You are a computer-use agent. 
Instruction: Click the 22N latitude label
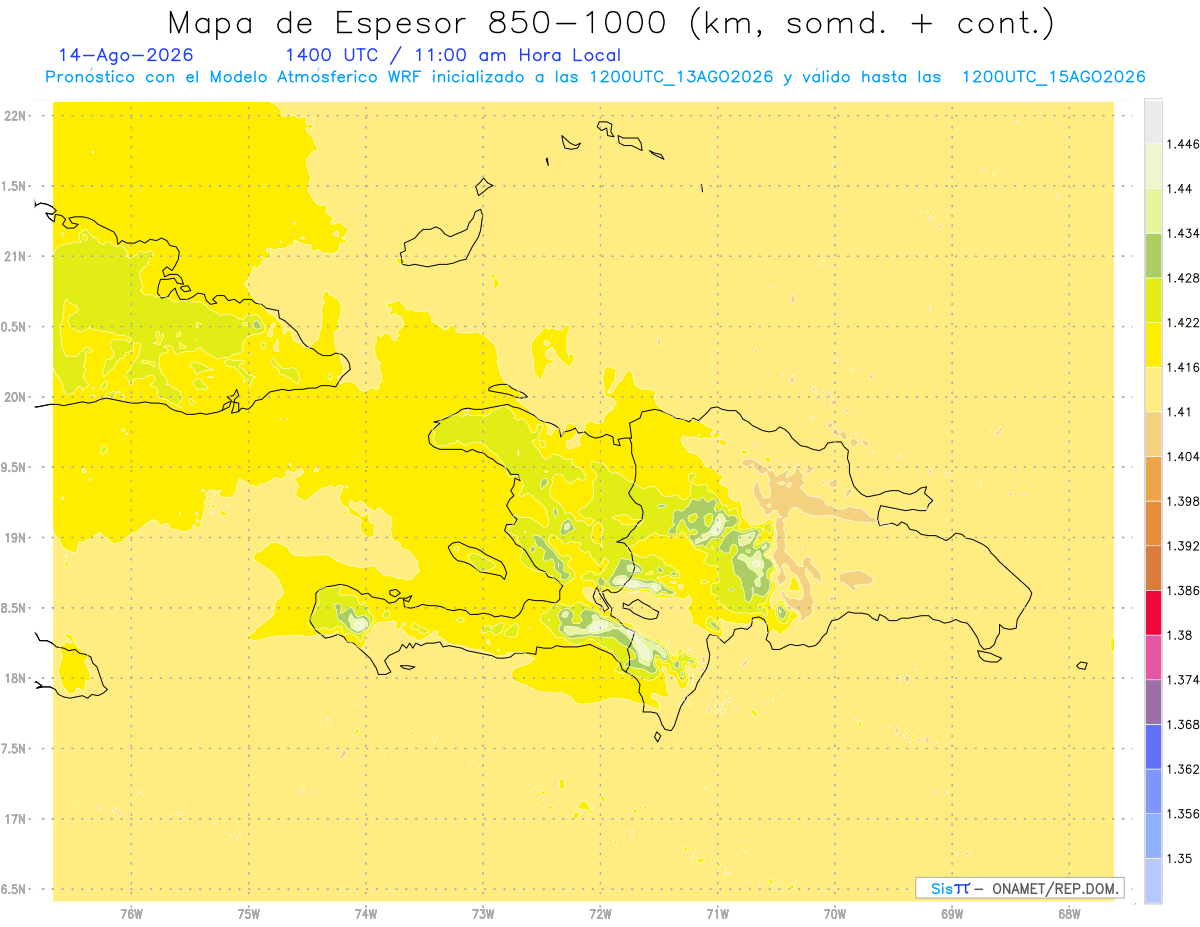point(16,115)
